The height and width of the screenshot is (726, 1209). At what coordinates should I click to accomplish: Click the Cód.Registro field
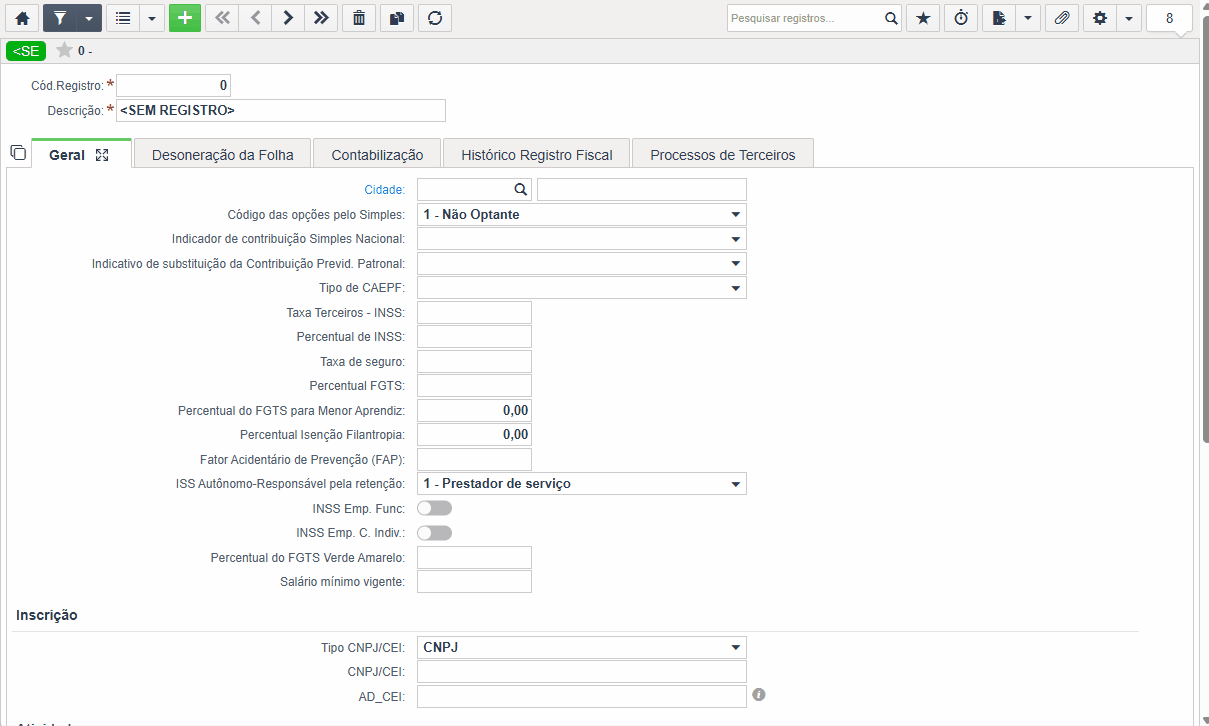tap(174, 86)
